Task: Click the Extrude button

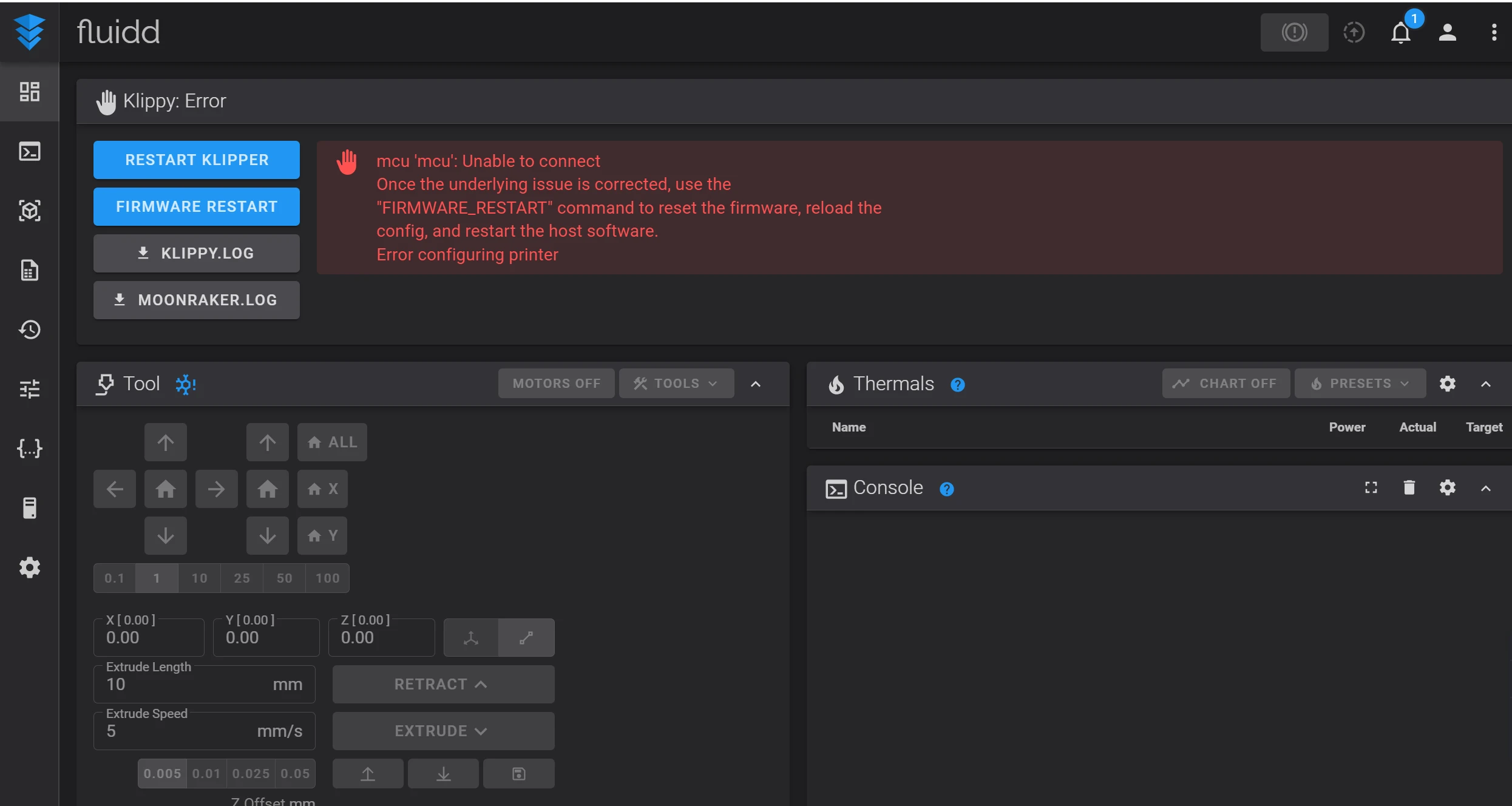Action: pos(443,731)
